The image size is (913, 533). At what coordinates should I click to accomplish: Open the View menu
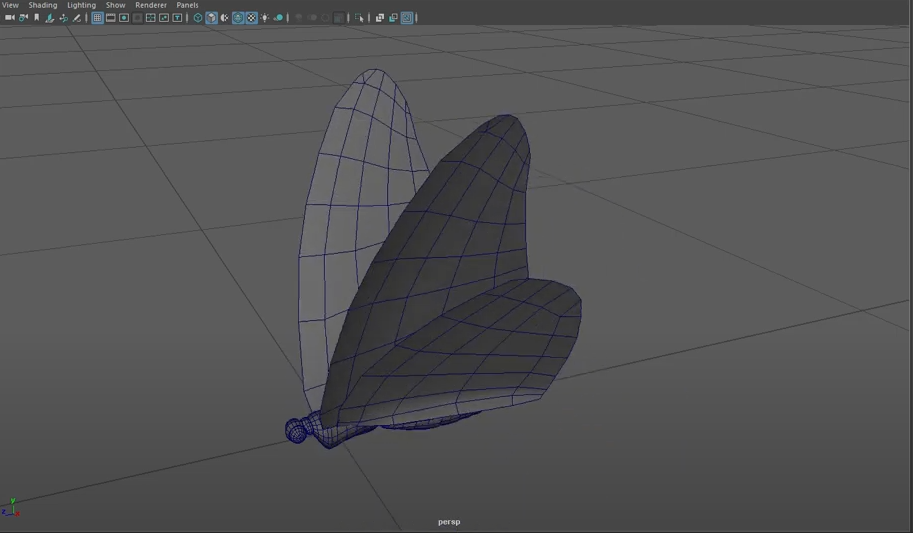coord(10,5)
